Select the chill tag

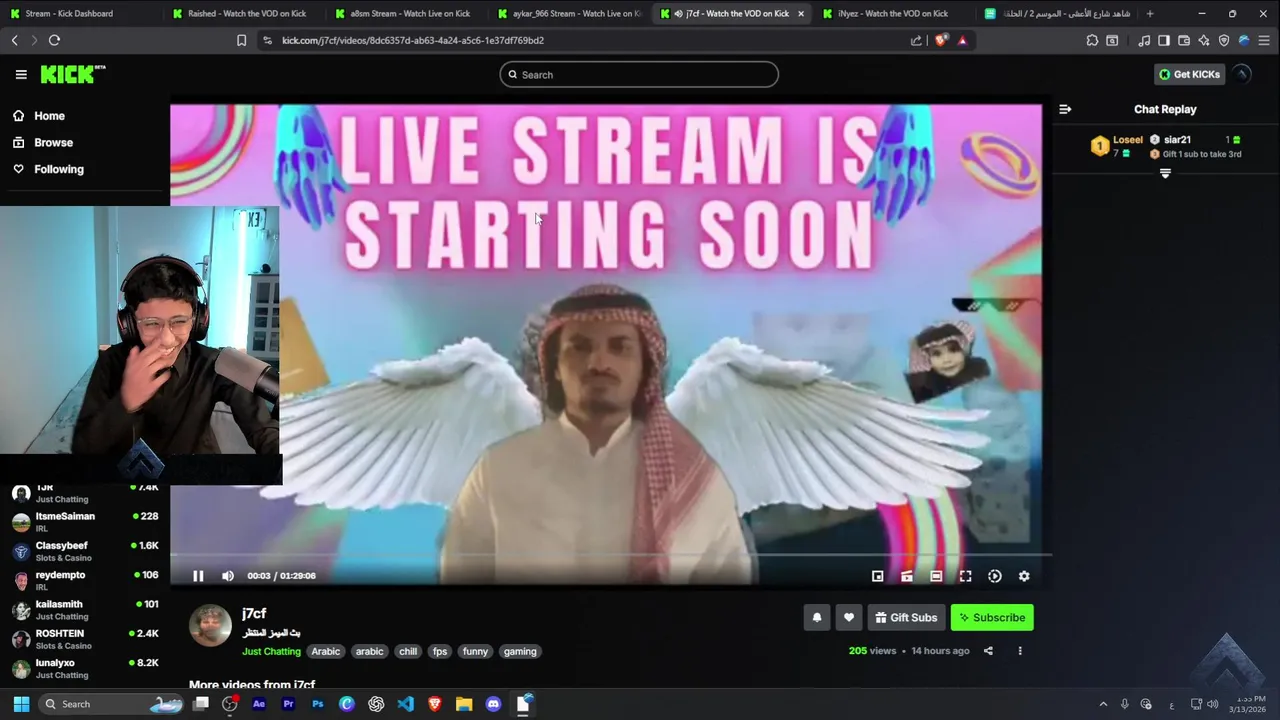coord(408,651)
